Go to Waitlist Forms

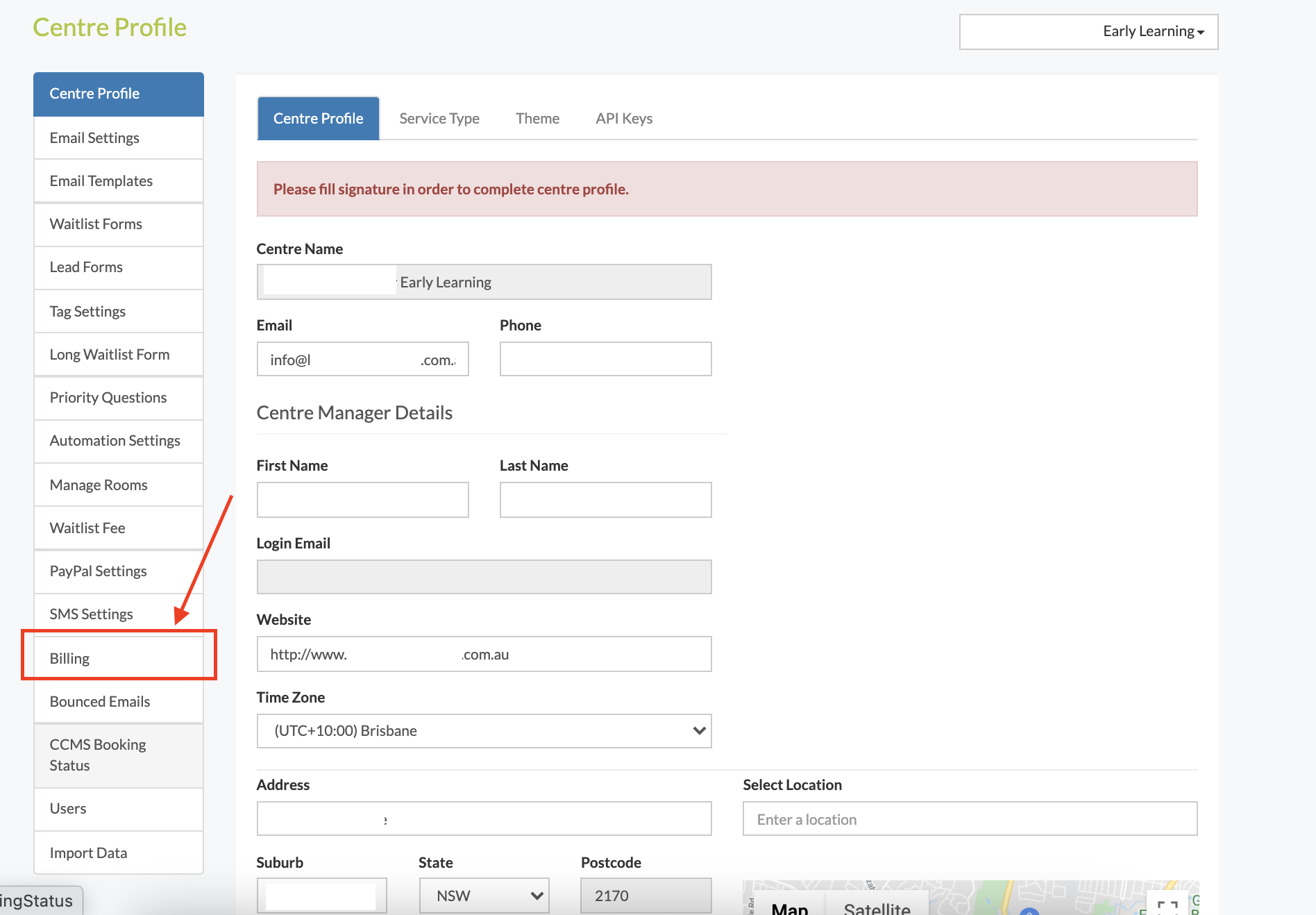[119, 224]
